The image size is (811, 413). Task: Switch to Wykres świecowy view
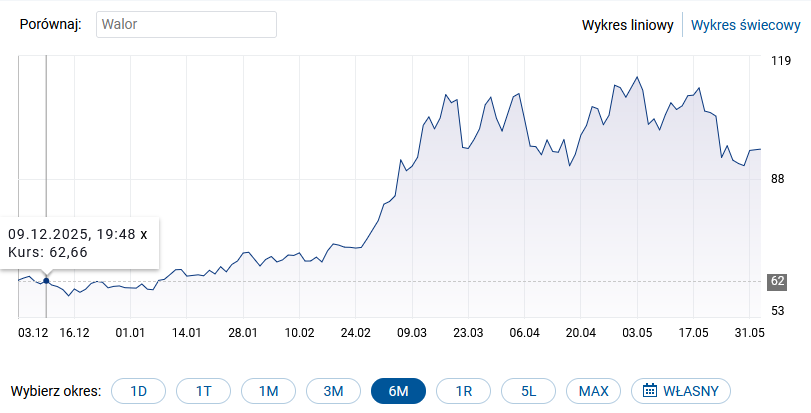tap(745, 25)
